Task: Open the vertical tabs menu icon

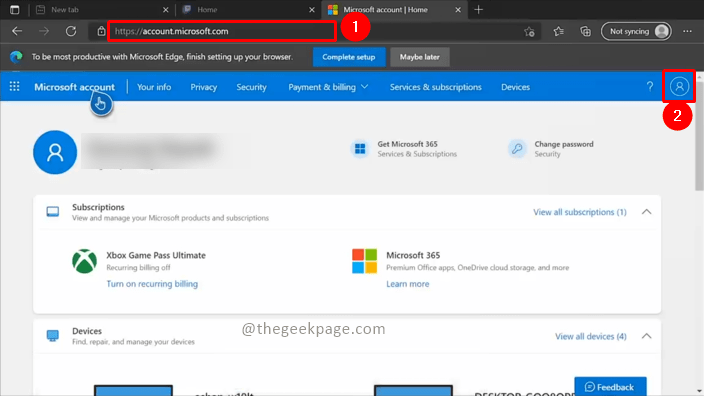Action: [x=14, y=9]
